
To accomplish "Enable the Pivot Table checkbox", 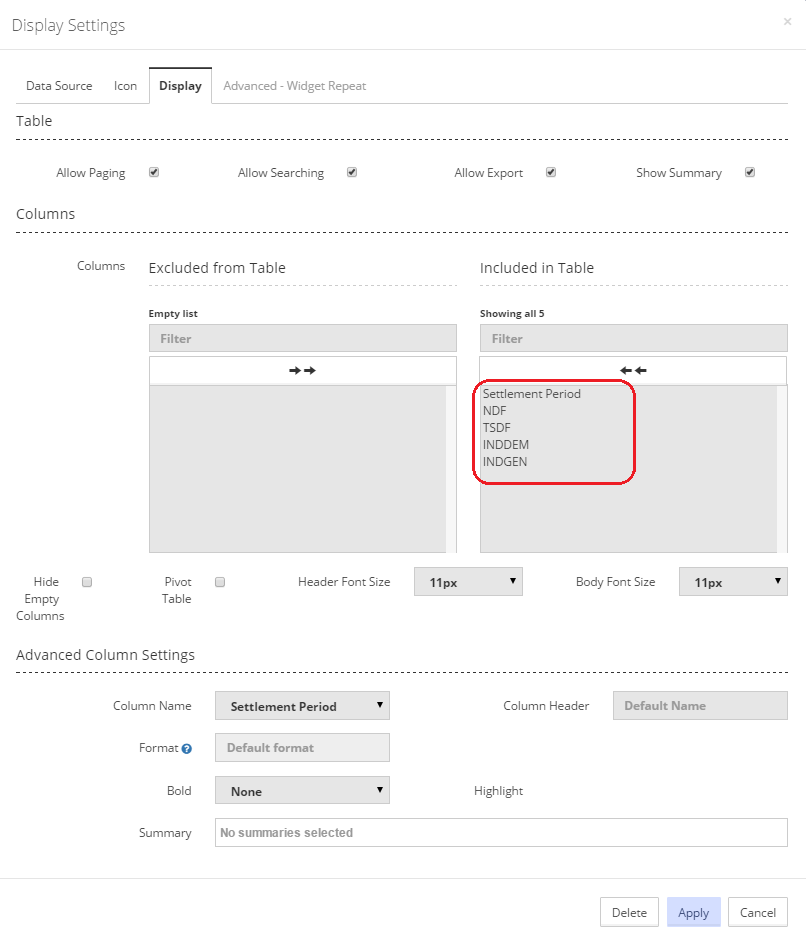I will [x=220, y=582].
